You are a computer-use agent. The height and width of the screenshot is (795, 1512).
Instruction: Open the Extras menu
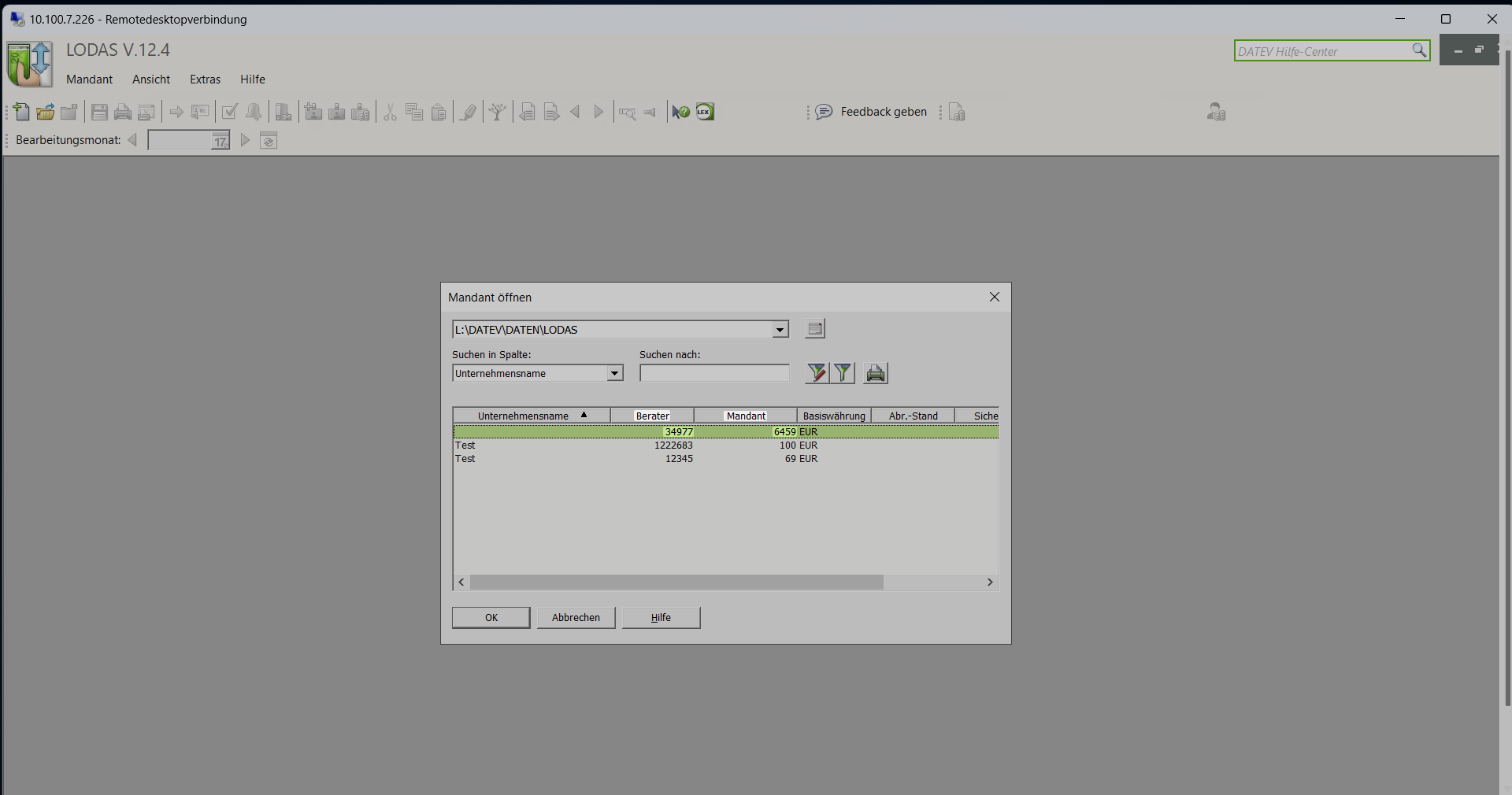tap(205, 79)
